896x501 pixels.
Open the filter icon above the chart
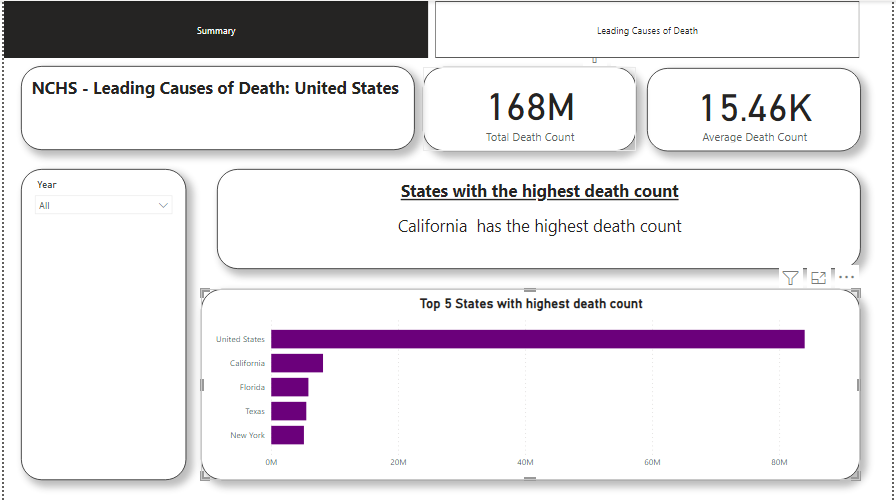coord(790,278)
